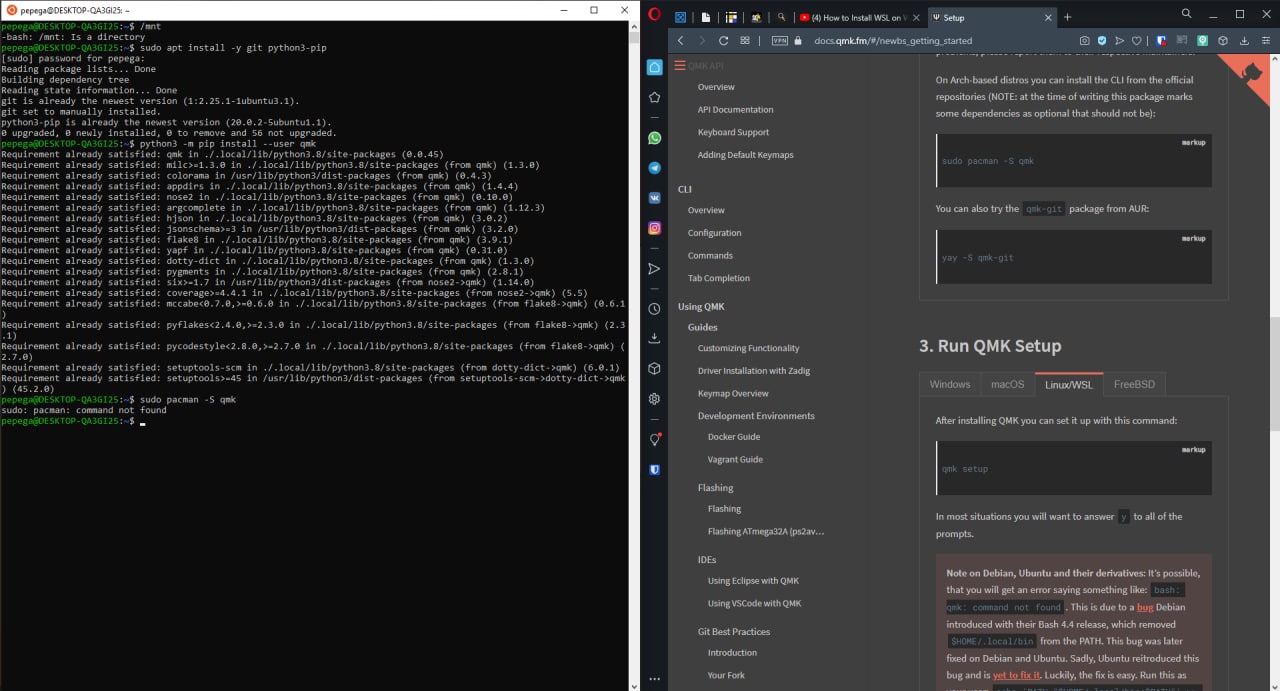Image resolution: width=1280 pixels, height=691 pixels.
Task: Open Using Eclipse with QMK
Action: [x=753, y=581]
